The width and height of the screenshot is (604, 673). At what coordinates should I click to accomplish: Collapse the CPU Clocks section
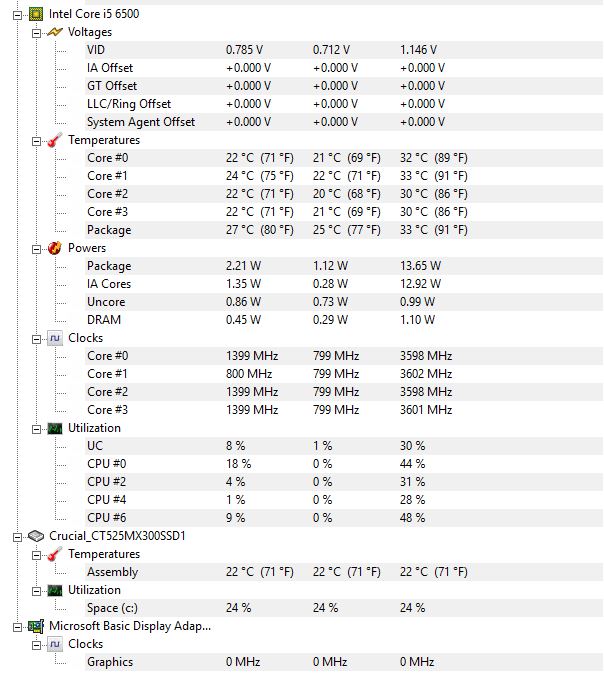point(36,339)
